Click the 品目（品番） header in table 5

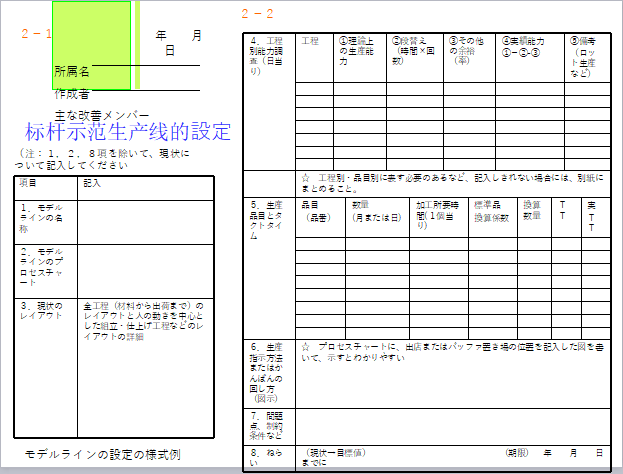(321, 211)
